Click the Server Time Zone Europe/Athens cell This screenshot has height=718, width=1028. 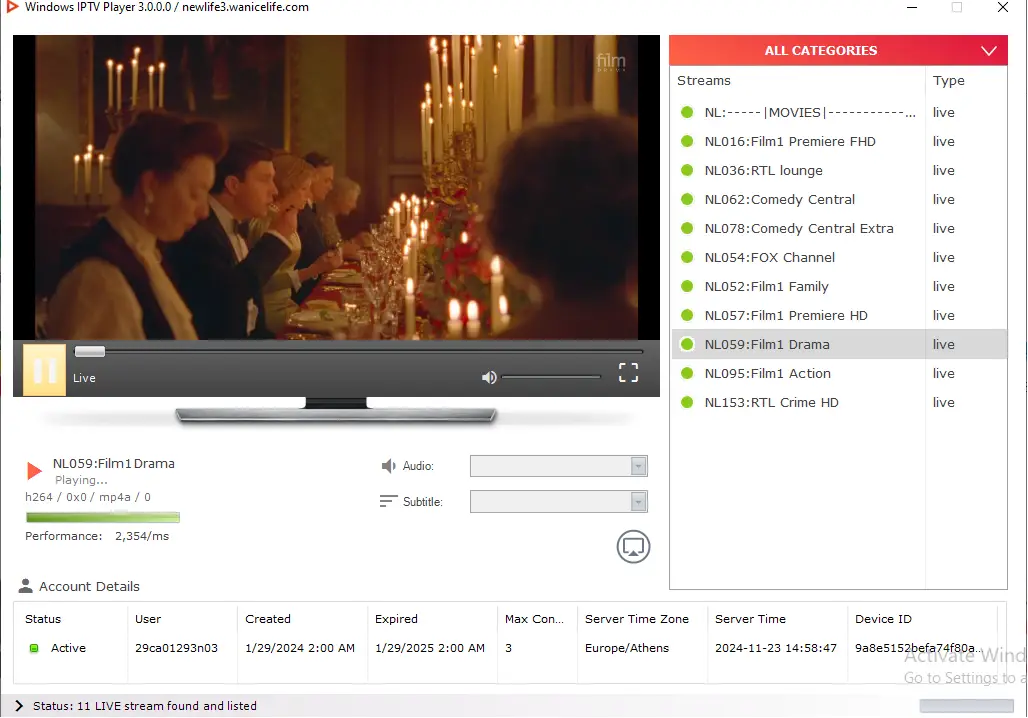pyautogui.click(x=627, y=648)
